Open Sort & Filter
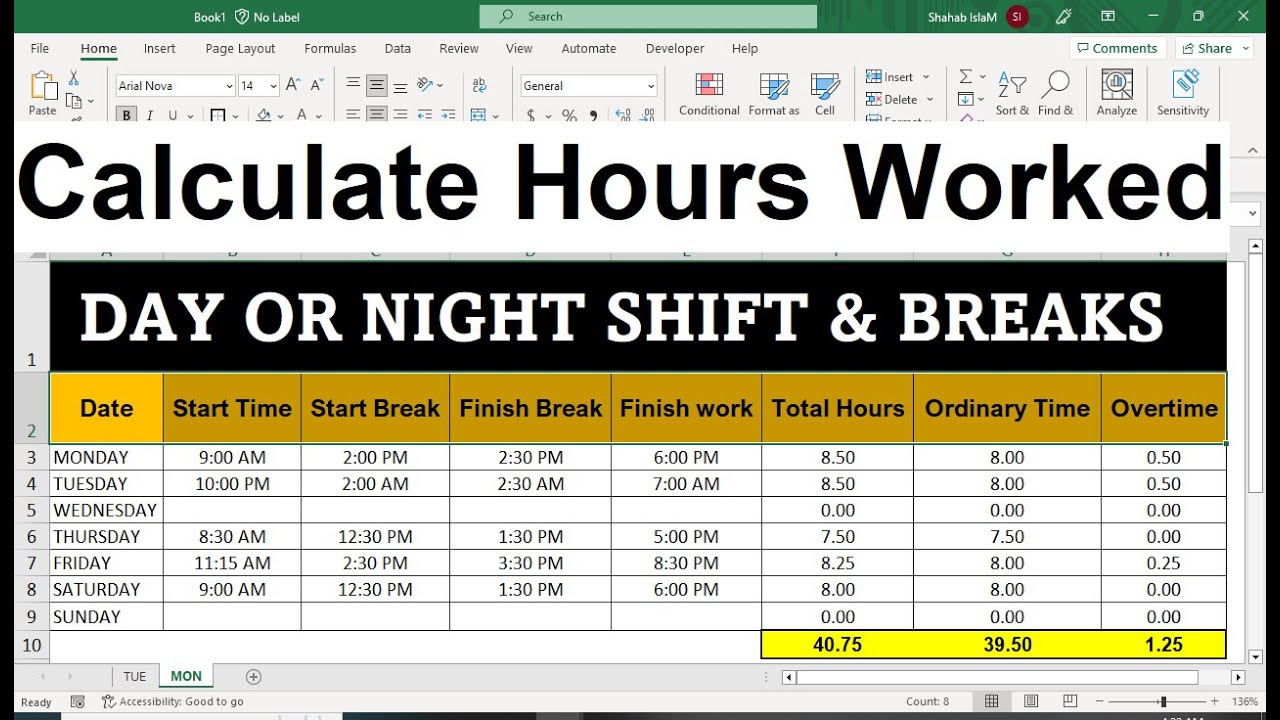The image size is (1280, 720). pyautogui.click(x=1012, y=92)
